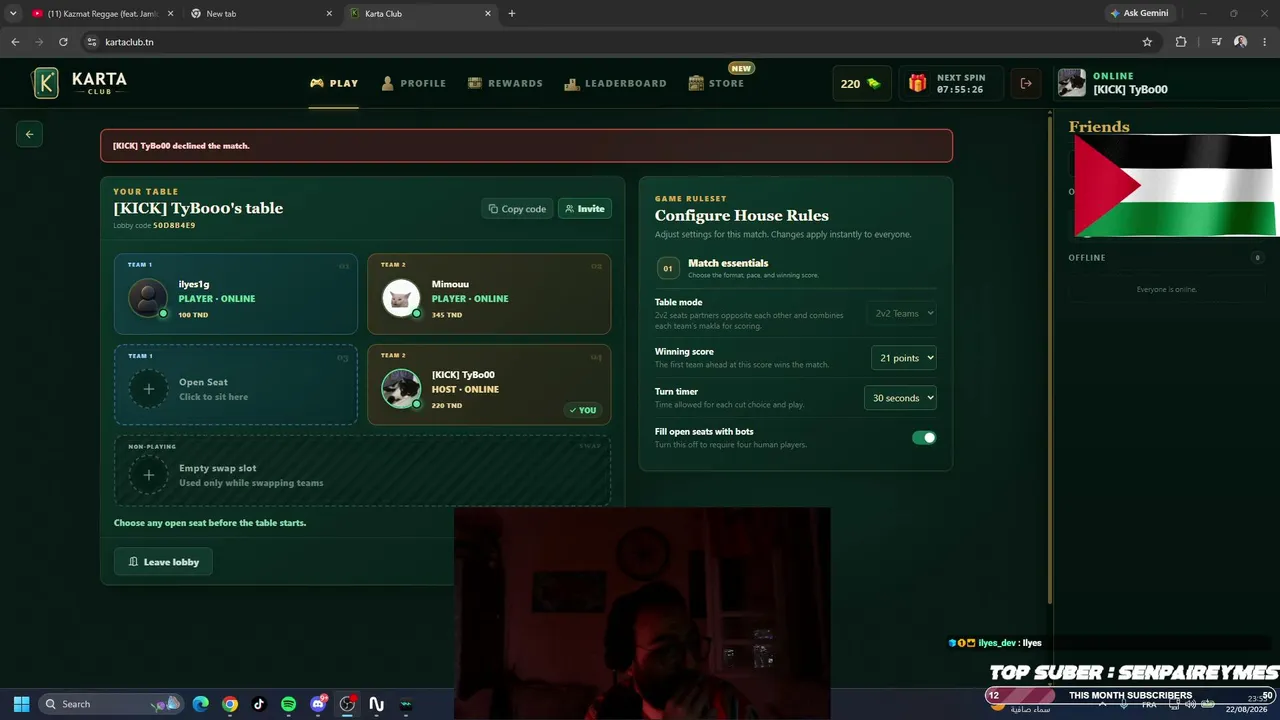
Task: Open Google Chrome from the taskbar
Action: pos(230,704)
